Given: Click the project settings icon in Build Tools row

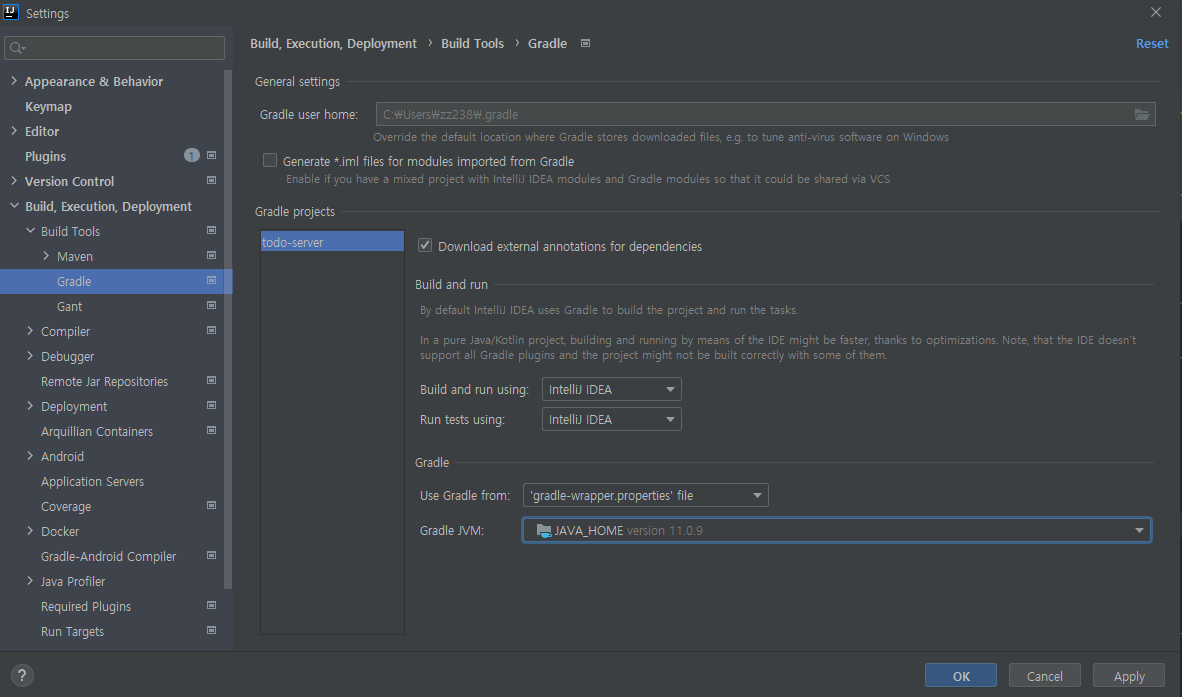Looking at the screenshot, I should (x=211, y=231).
